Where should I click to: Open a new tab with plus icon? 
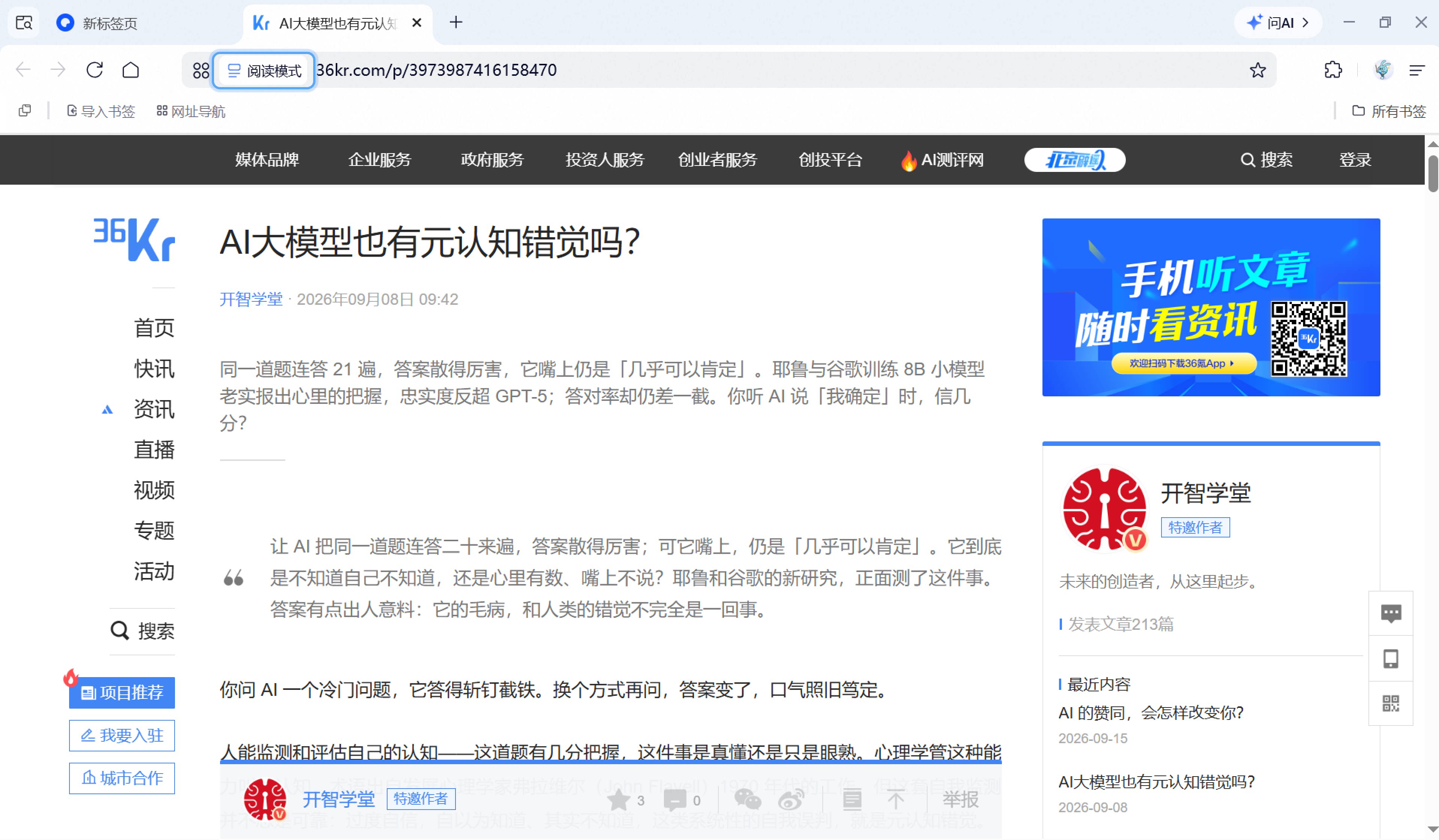(456, 22)
